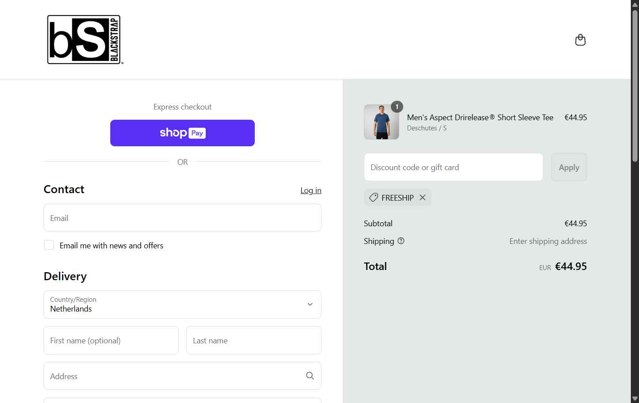Image resolution: width=639 pixels, height=403 pixels.
Task: Click the FREESHIP discount tag icon
Action: click(x=373, y=198)
